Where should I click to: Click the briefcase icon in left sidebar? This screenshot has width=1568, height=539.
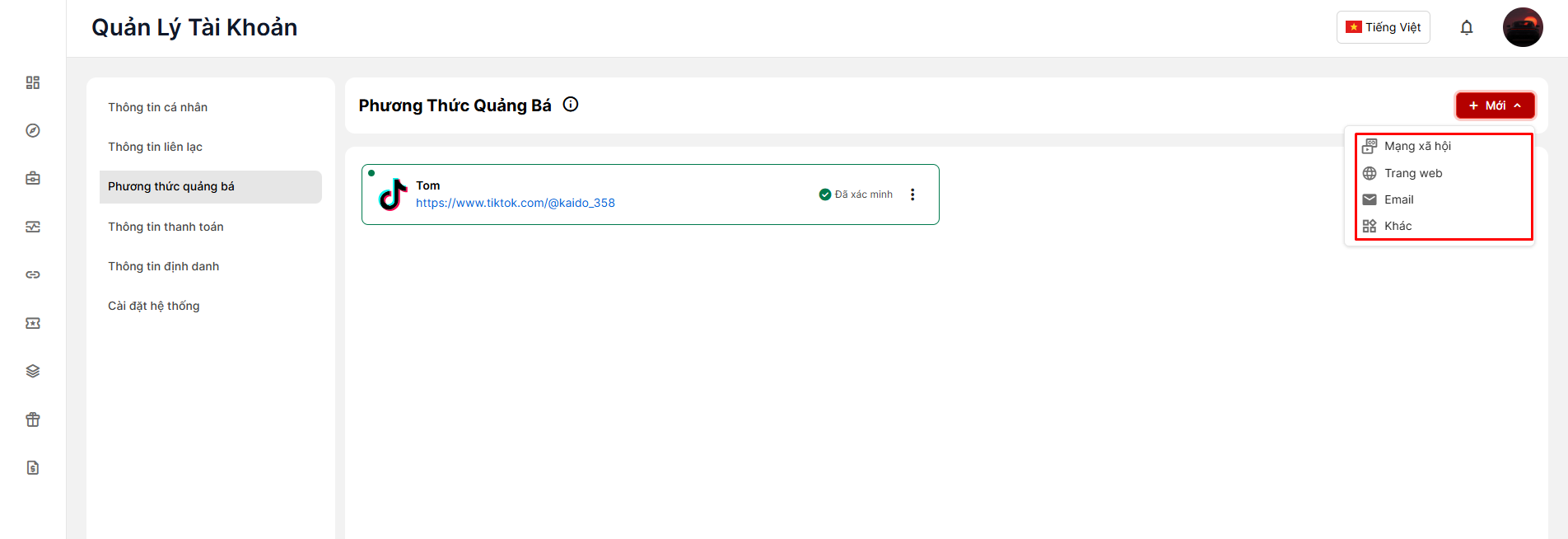coord(33,178)
